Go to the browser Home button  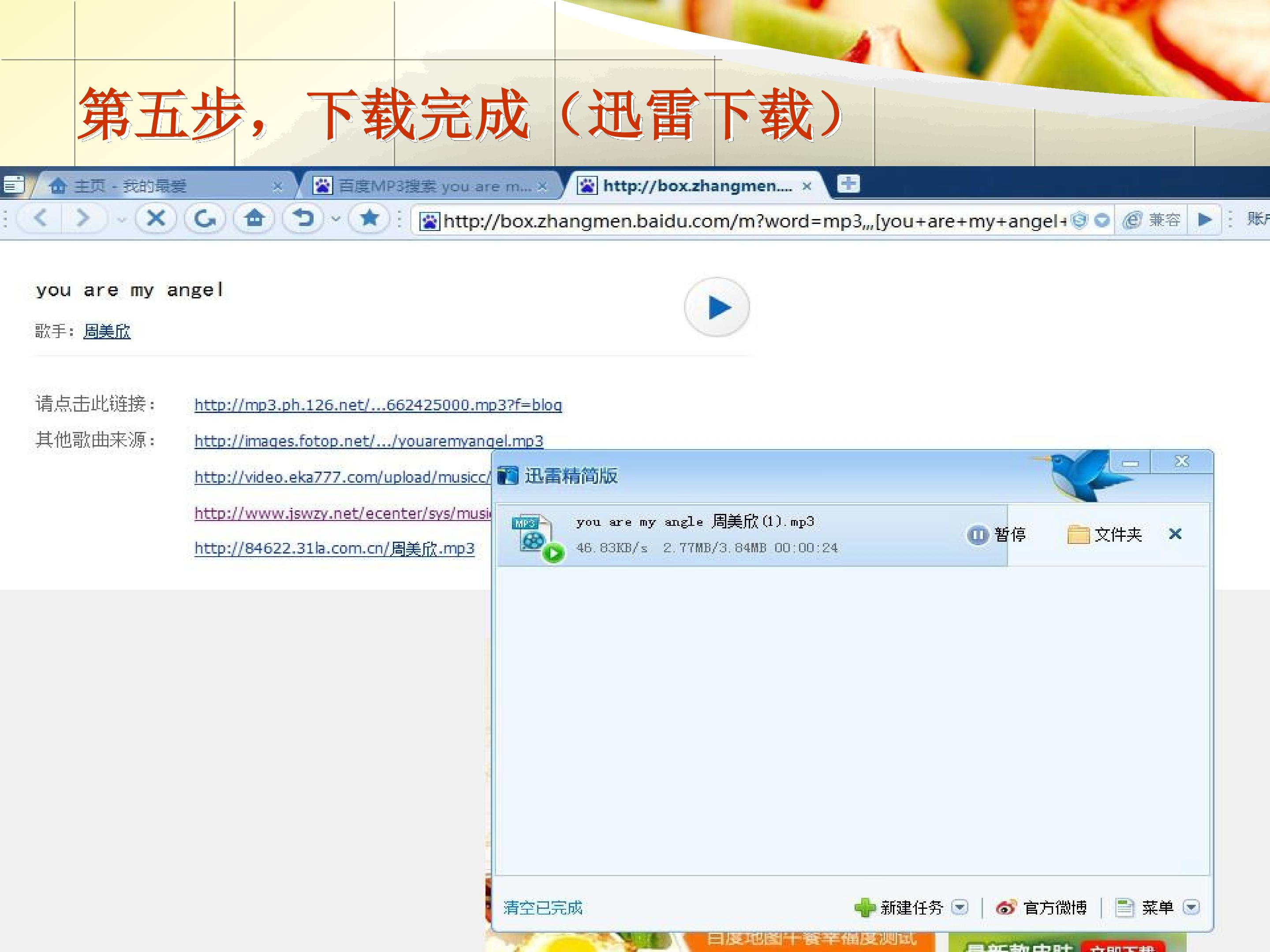click(x=254, y=219)
